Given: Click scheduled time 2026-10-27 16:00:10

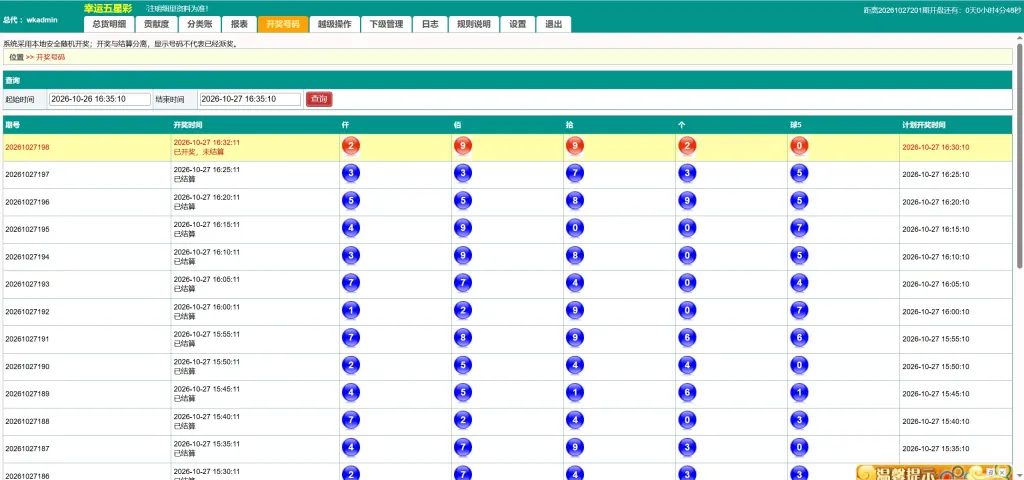Looking at the screenshot, I should (x=936, y=312).
